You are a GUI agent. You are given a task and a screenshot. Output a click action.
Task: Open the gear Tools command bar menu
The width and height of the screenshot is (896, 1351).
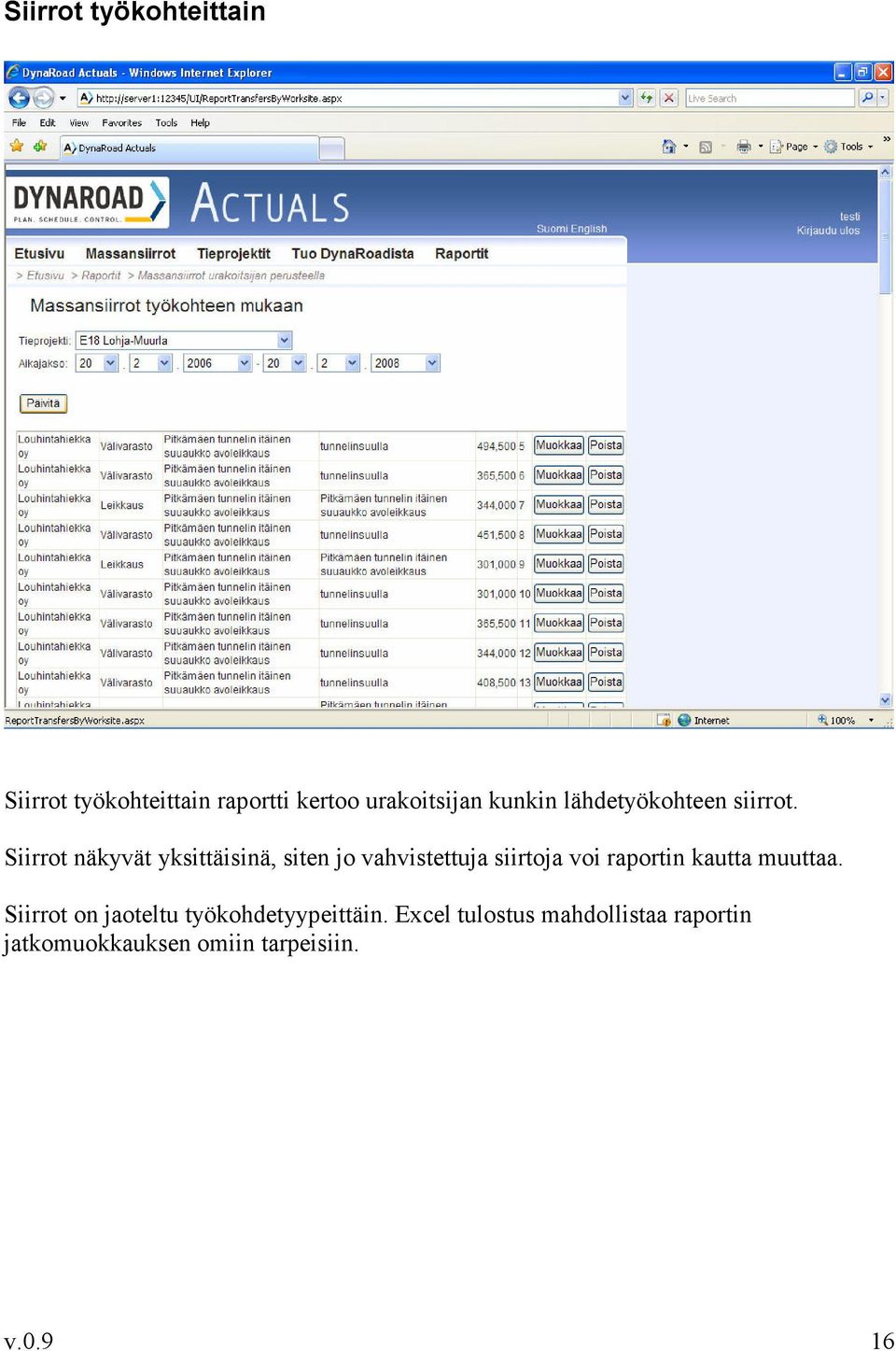pos(848,147)
